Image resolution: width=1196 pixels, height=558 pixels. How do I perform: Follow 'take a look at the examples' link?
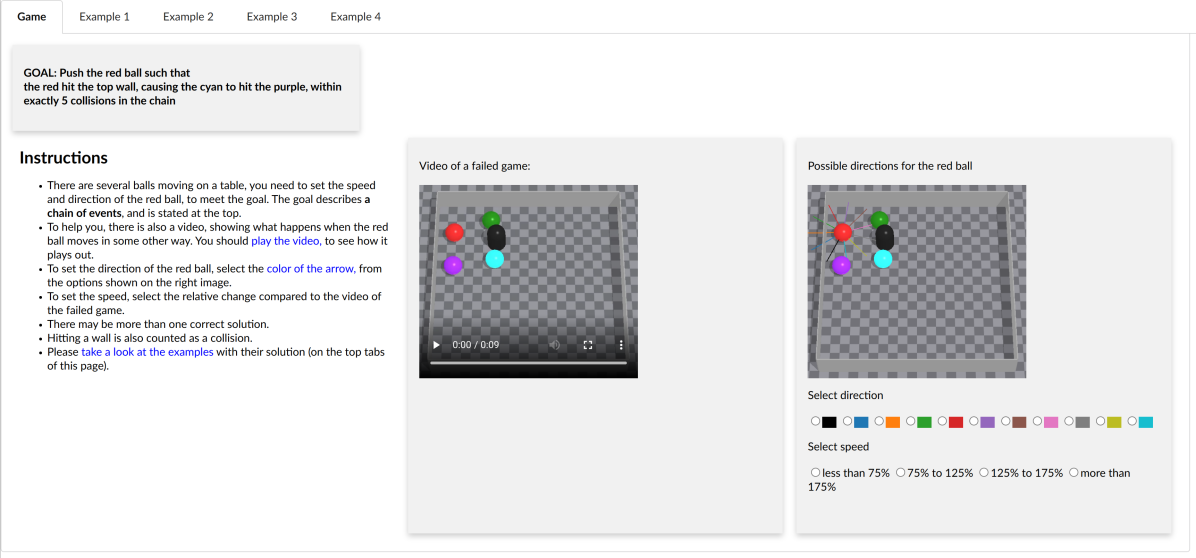147,352
